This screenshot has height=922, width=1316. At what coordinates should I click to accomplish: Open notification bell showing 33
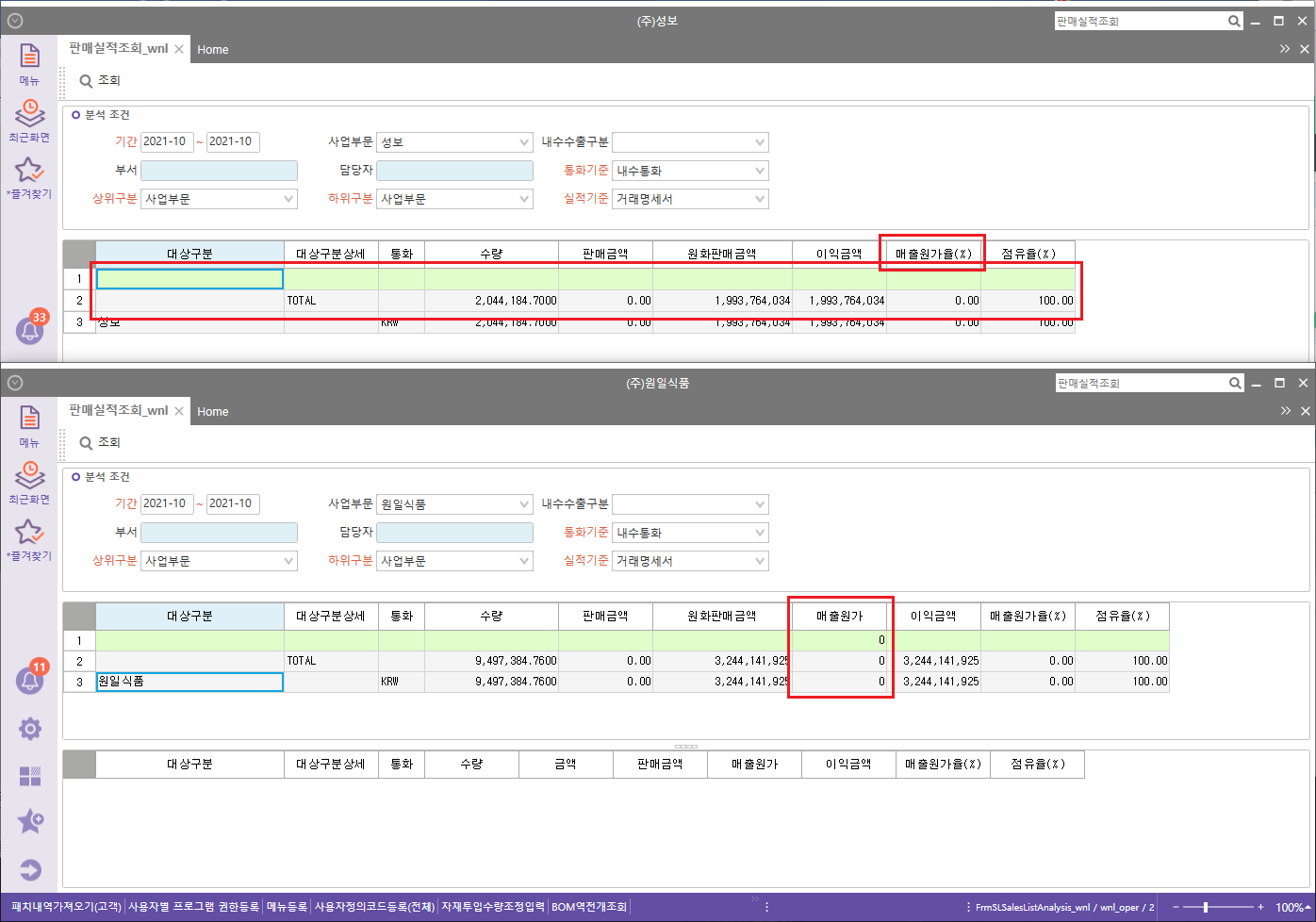pos(29,330)
